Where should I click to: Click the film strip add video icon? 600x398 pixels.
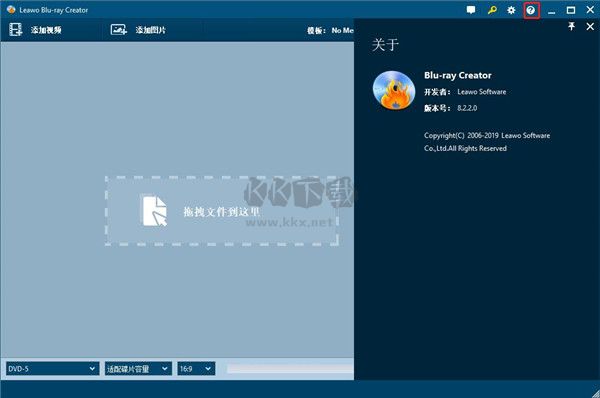coord(16,29)
